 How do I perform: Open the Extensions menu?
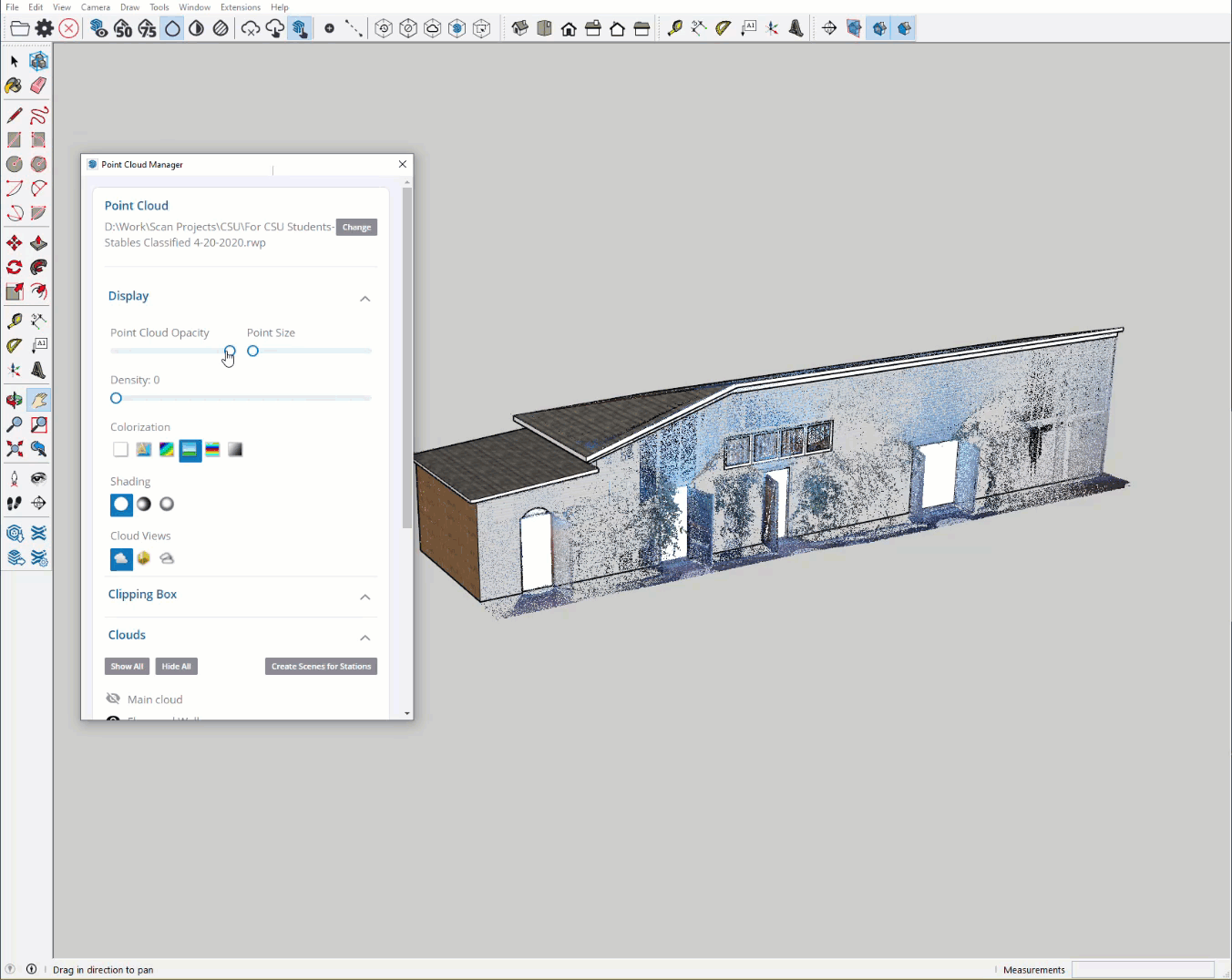(240, 6)
